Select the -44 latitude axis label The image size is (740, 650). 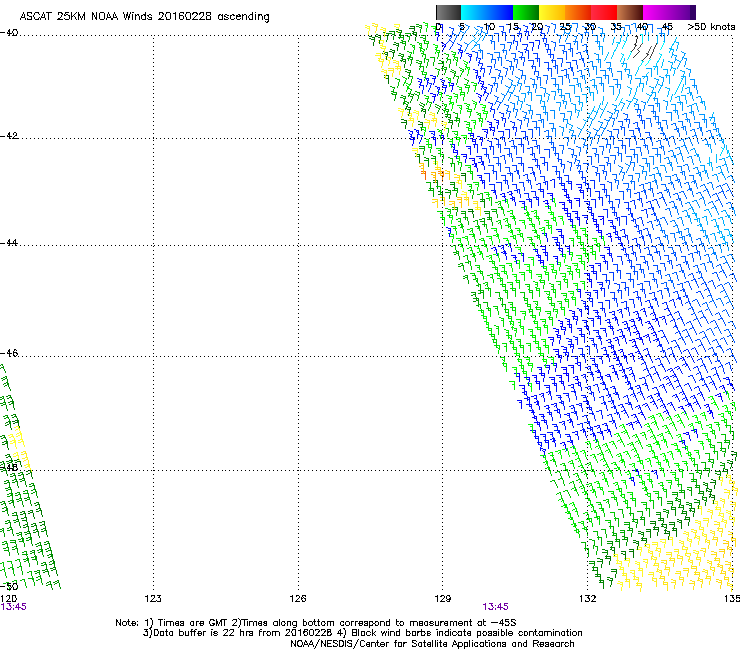coord(9,243)
